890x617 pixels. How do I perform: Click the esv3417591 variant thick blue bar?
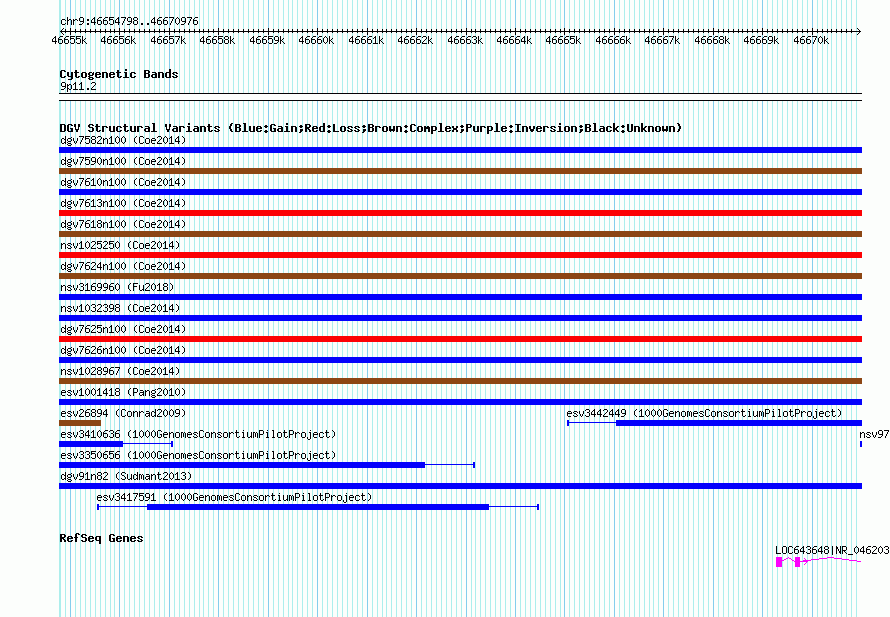click(x=318, y=507)
